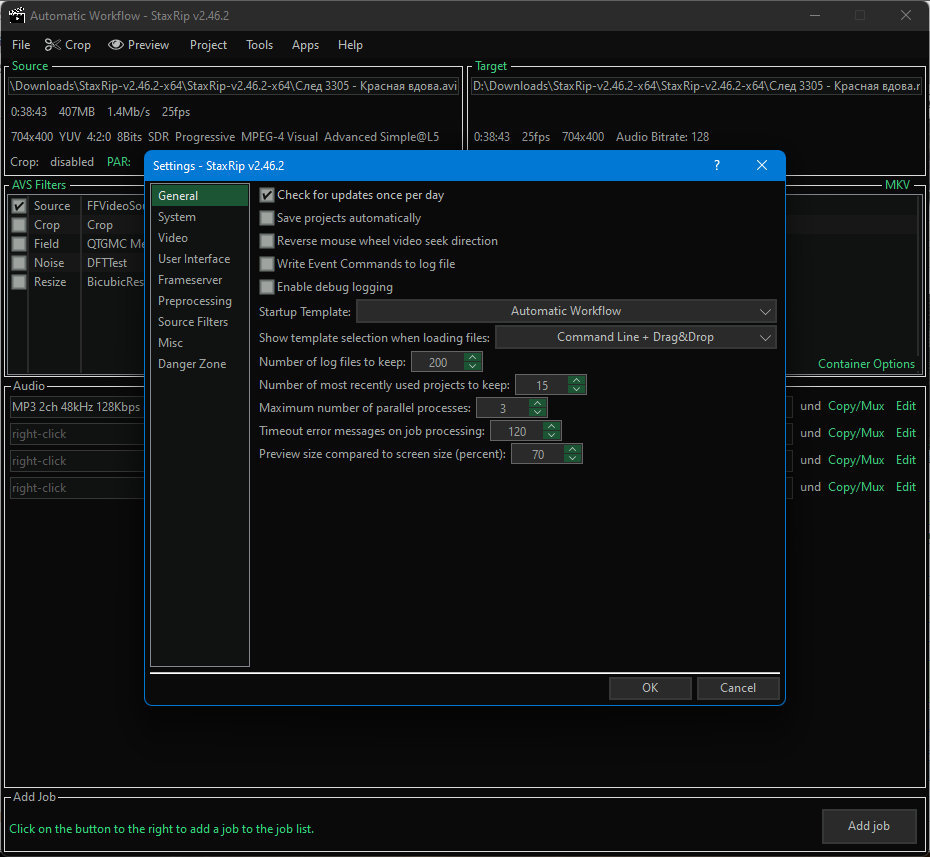Decrease number of log files to keep

(x=473, y=367)
